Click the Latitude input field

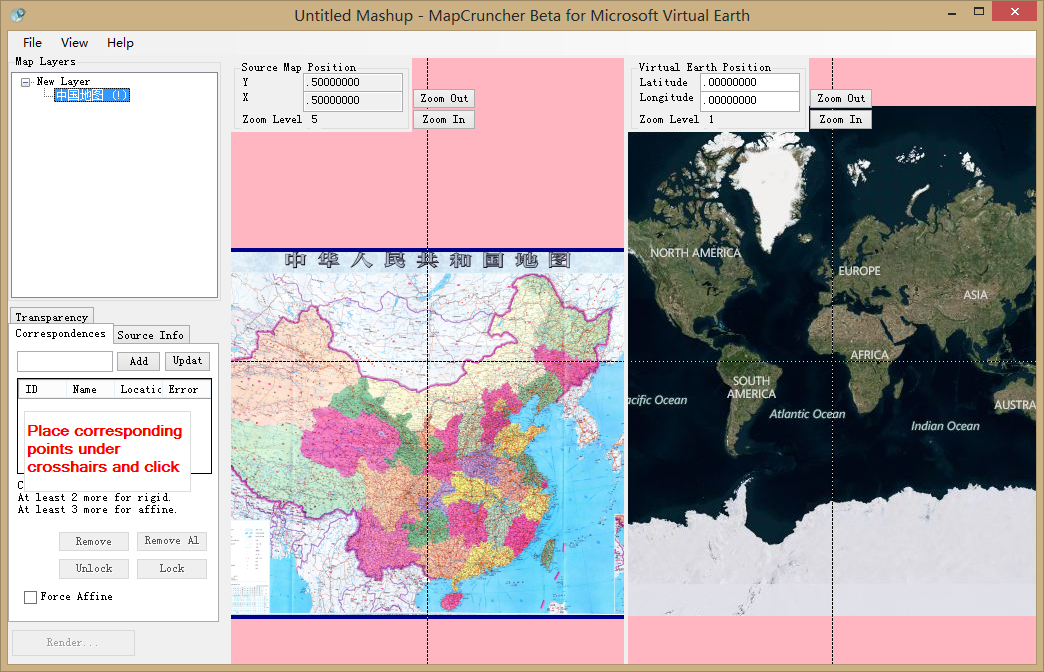click(x=750, y=83)
